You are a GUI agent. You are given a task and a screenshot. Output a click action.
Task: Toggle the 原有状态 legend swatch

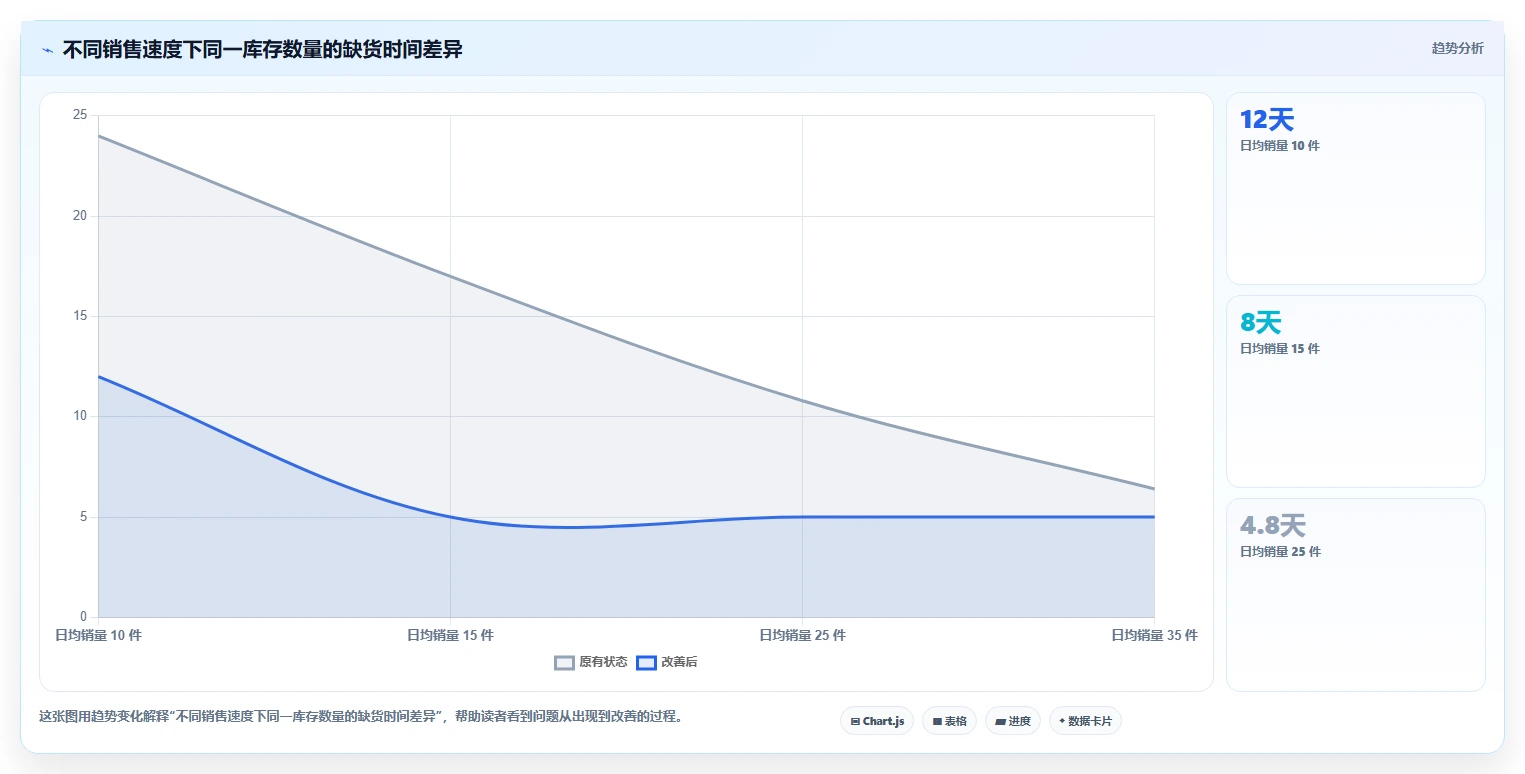click(x=564, y=662)
